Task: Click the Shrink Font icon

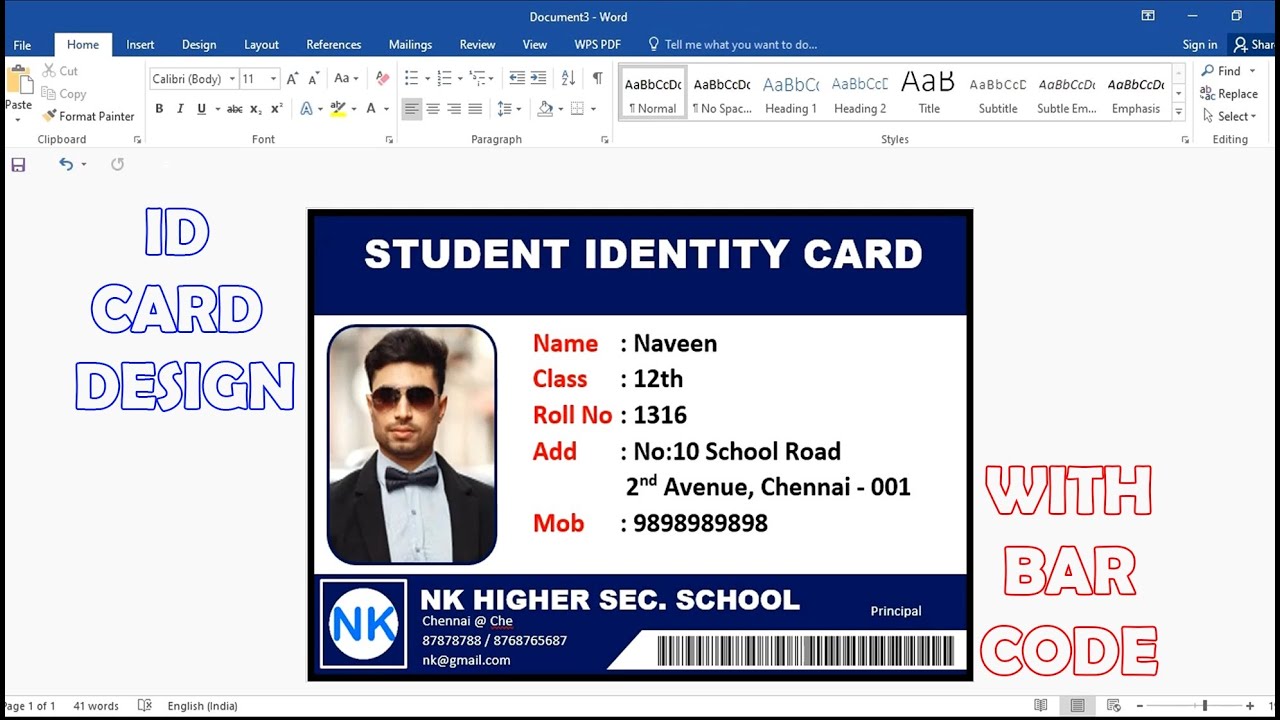Action: [x=313, y=78]
